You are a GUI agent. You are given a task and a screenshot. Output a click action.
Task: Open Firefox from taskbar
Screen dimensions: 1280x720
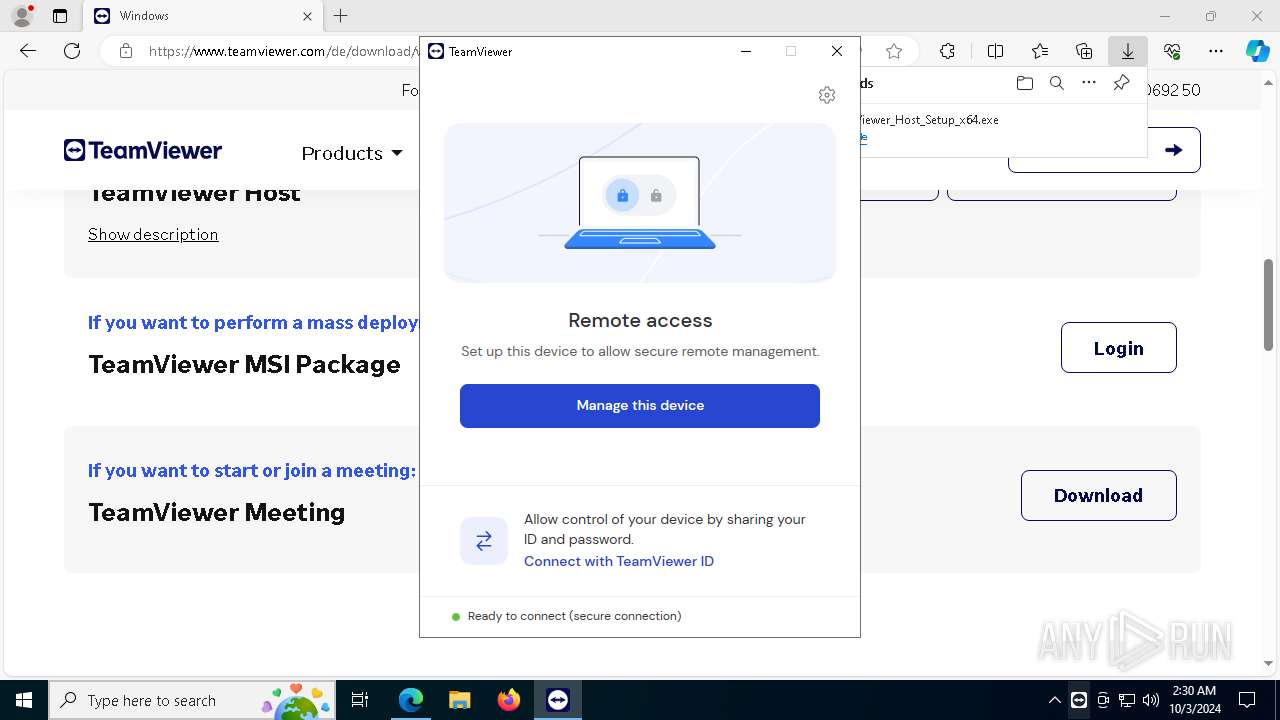click(x=508, y=700)
